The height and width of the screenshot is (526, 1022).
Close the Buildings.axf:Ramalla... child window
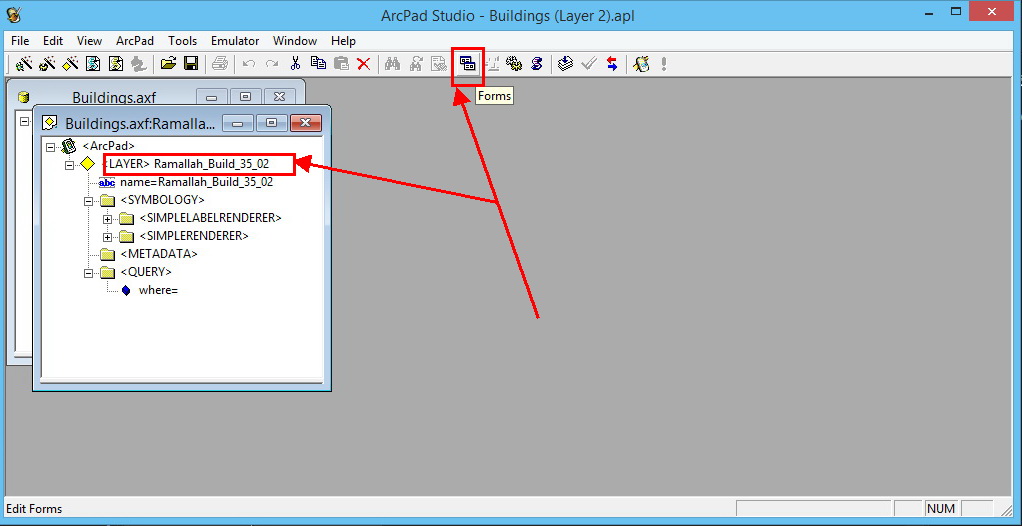(x=305, y=123)
